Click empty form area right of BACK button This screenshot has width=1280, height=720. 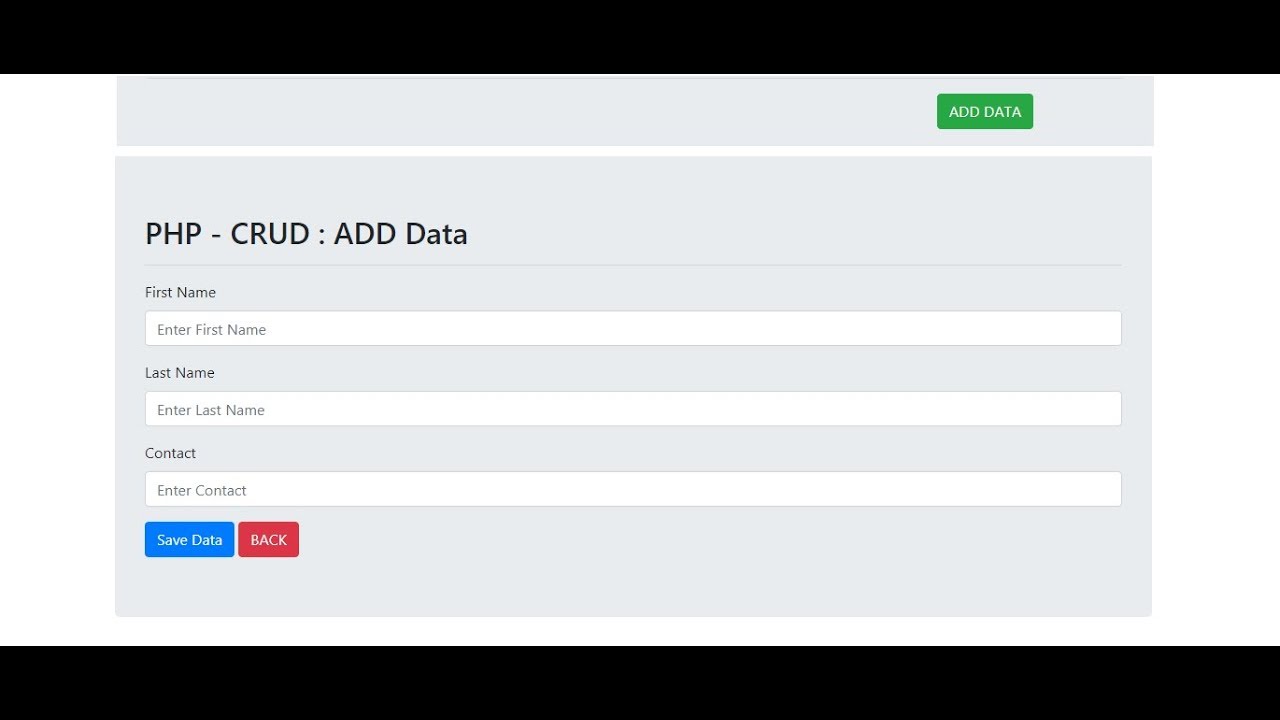[700, 540]
